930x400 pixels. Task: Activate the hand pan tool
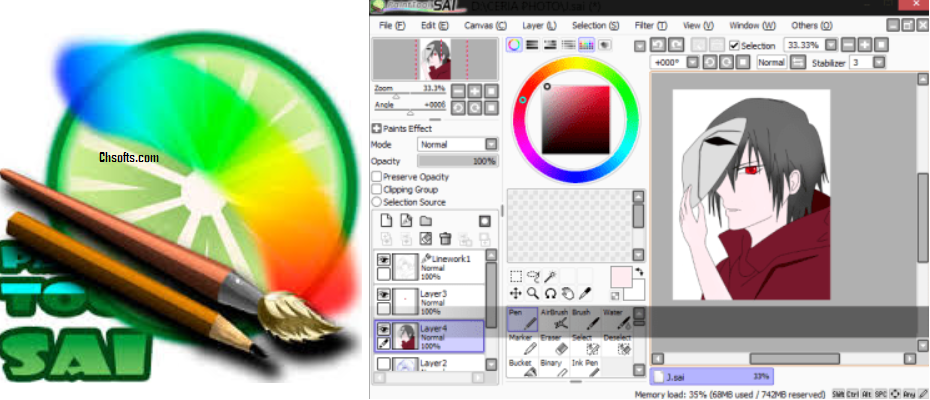pos(568,293)
